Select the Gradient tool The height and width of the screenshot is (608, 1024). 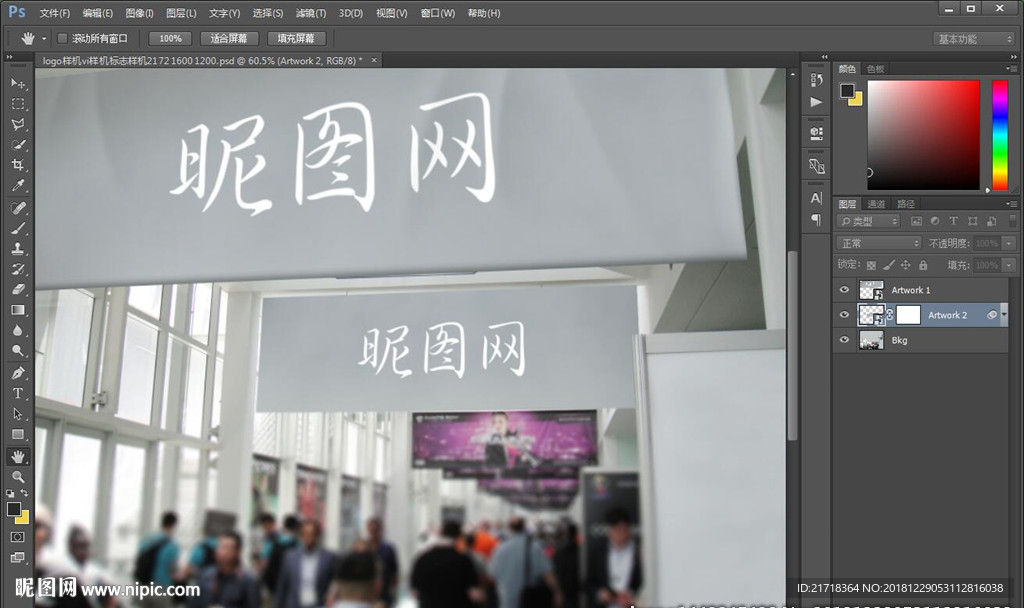pos(18,310)
